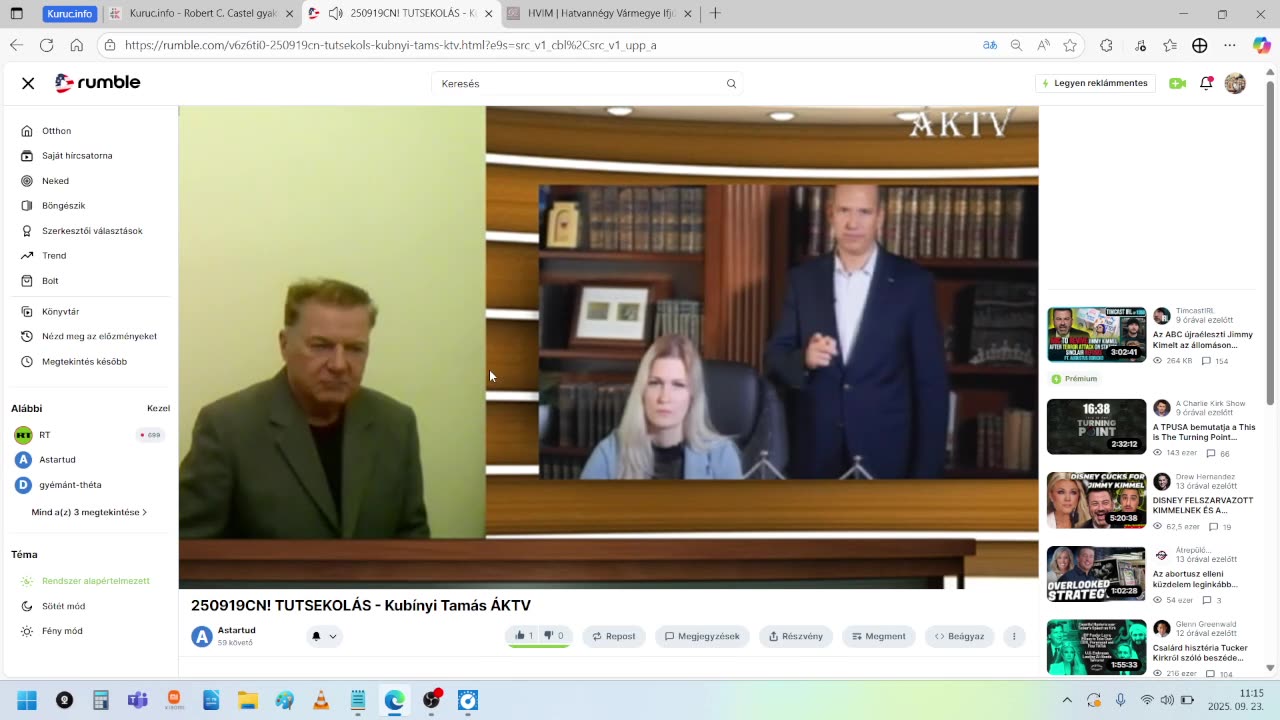Click the main video player
The width and height of the screenshot is (1280, 720).
(x=608, y=347)
